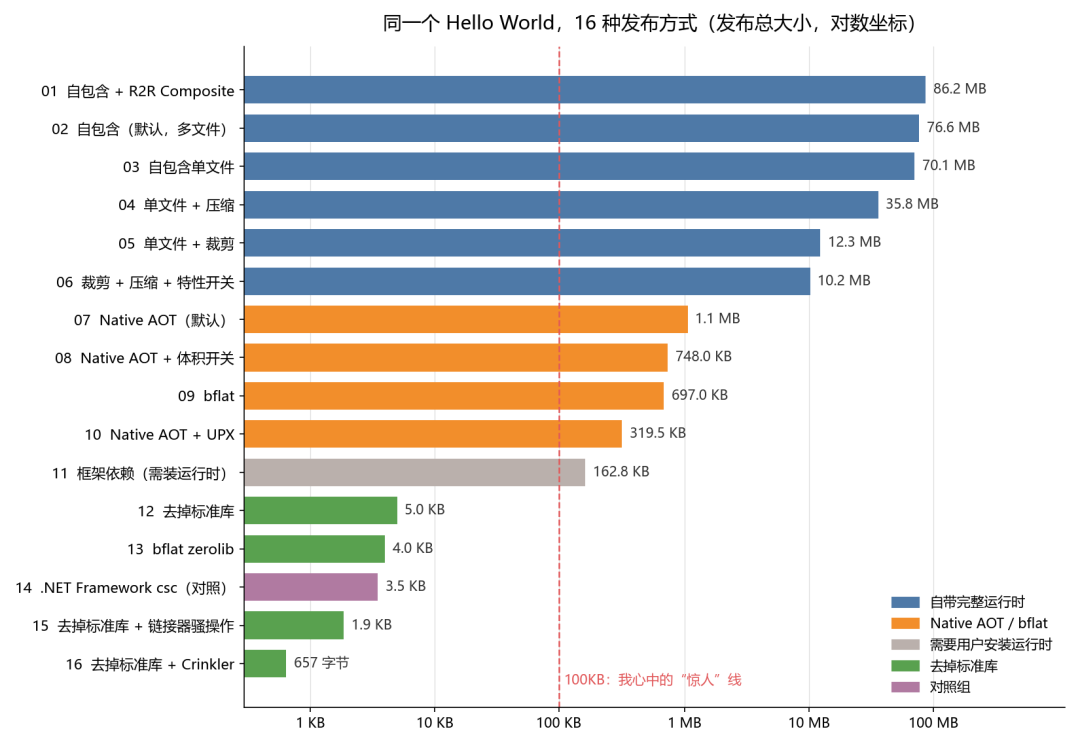Click the red annotation '100KB：我心中的“惊人”线'
The width and height of the screenshot is (1080, 746).
653,680
